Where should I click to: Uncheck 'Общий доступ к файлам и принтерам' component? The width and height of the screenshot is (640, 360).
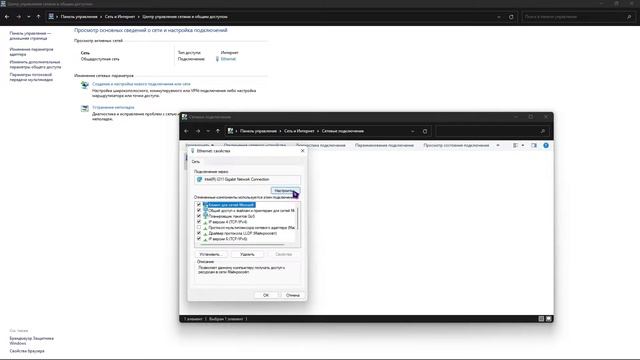[199, 211]
